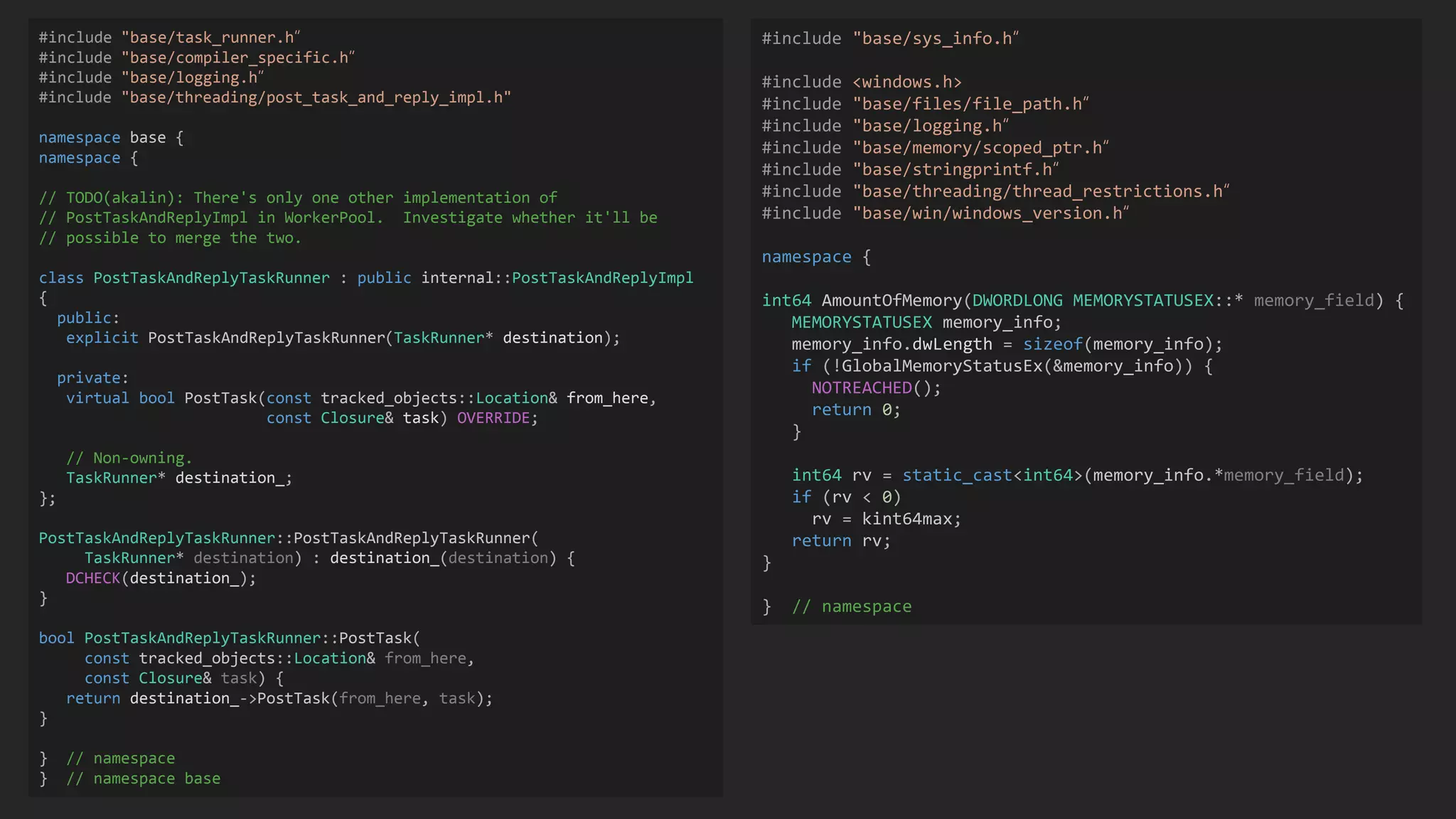
Task: Click the "rv = kint64max;" line
Action: [x=886, y=519]
